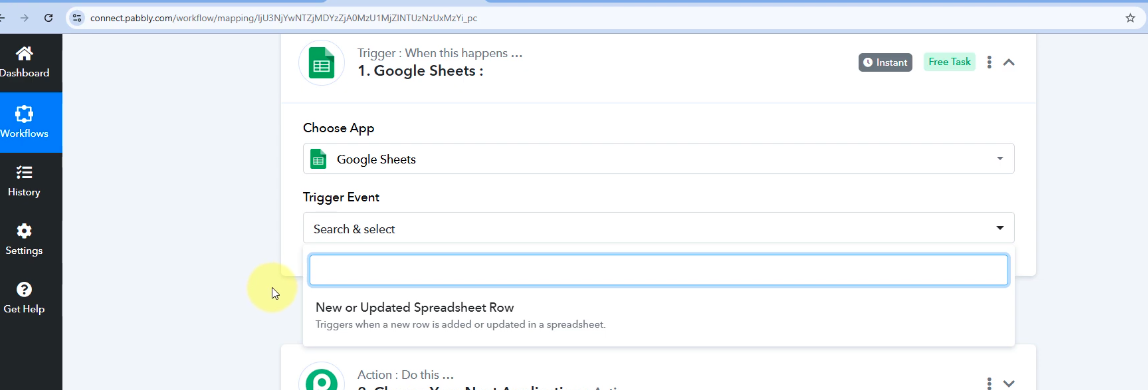Viewport: 1148px width, 390px height.
Task: Open the History list icon
Action: pos(24,173)
